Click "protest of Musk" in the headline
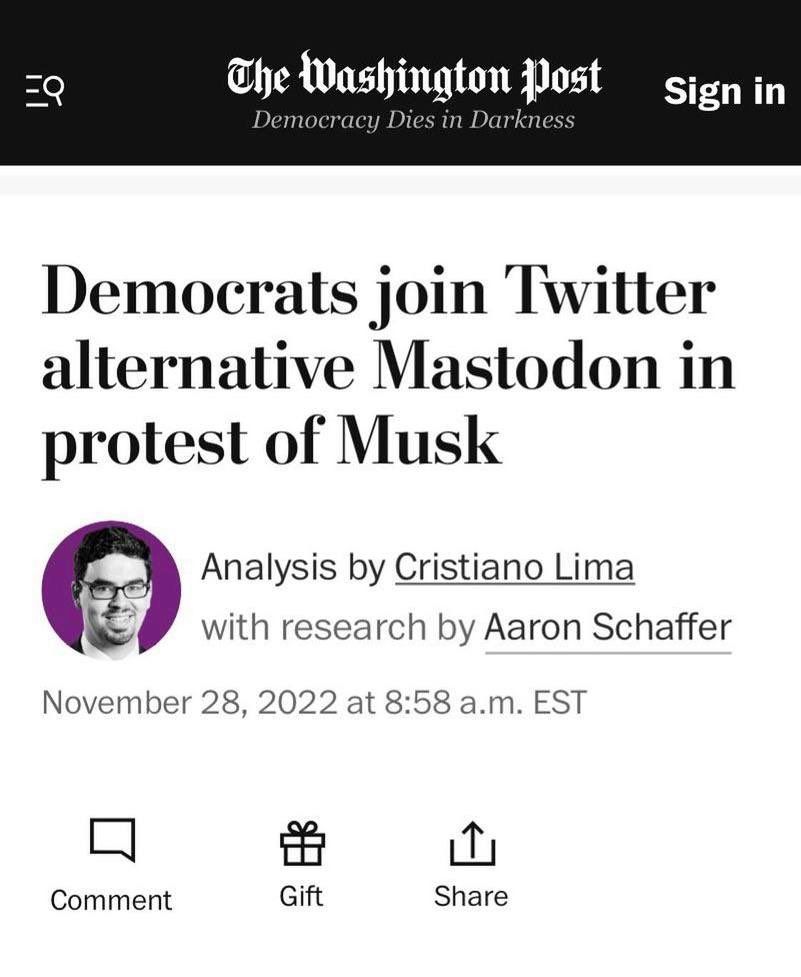Viewport: 801px width, 977px height. [270, 441]
